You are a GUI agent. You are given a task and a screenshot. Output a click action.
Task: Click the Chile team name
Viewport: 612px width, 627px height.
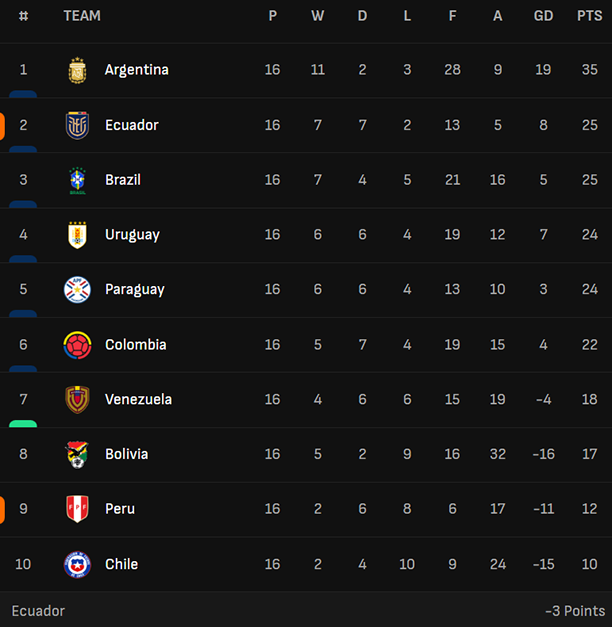(122, 564)
